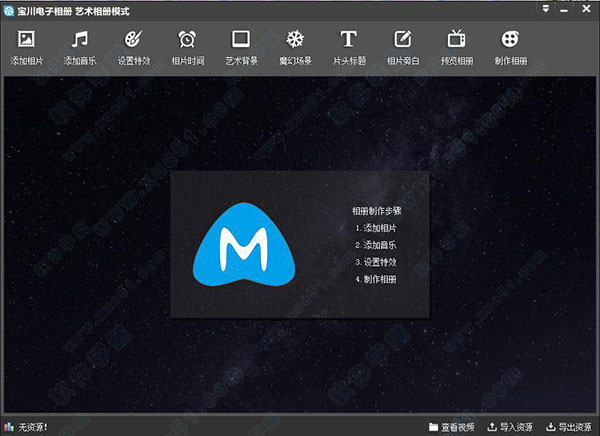Open 魔幻场景 snowflake scene tool
This screenshot has height=436, width=600.
(x=295, y=47)
